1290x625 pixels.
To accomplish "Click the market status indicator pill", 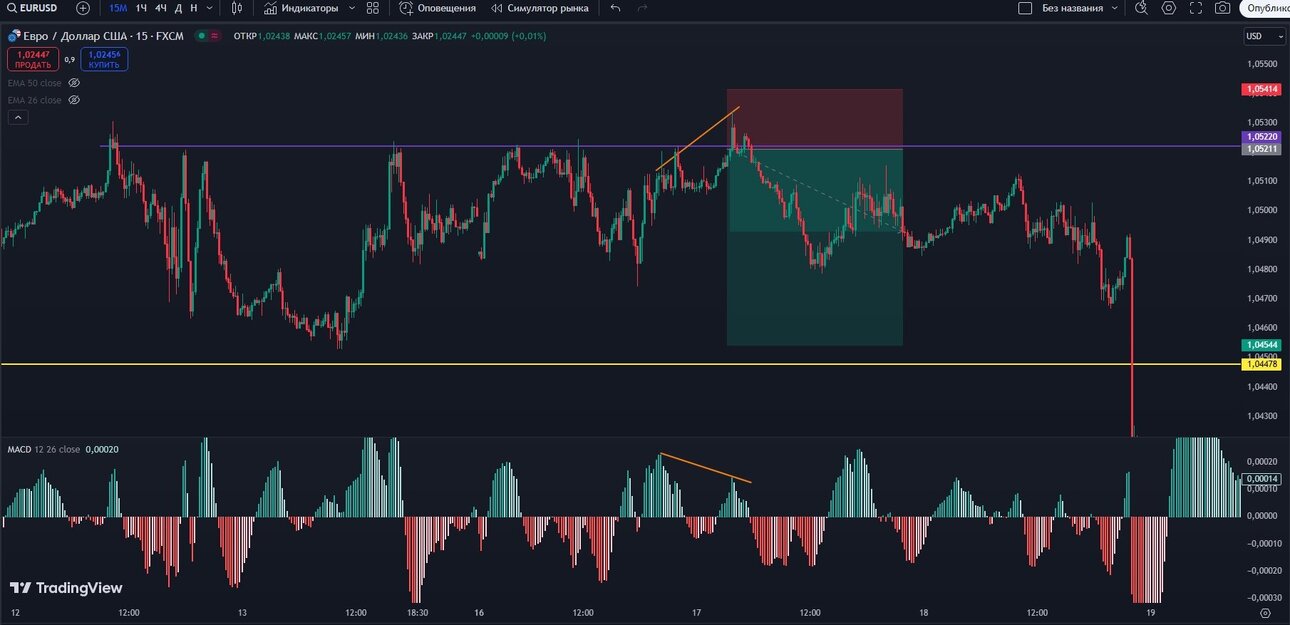I will tap(209, 35).
